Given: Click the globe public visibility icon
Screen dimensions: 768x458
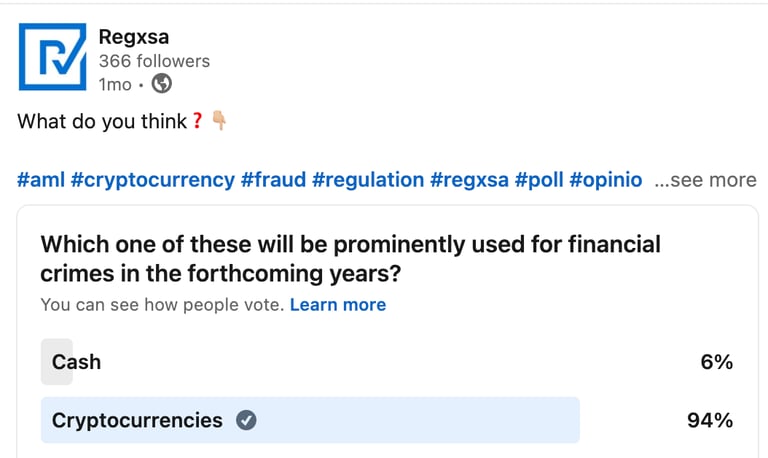Looking at the screenshot, I should [x=161, y=84].
